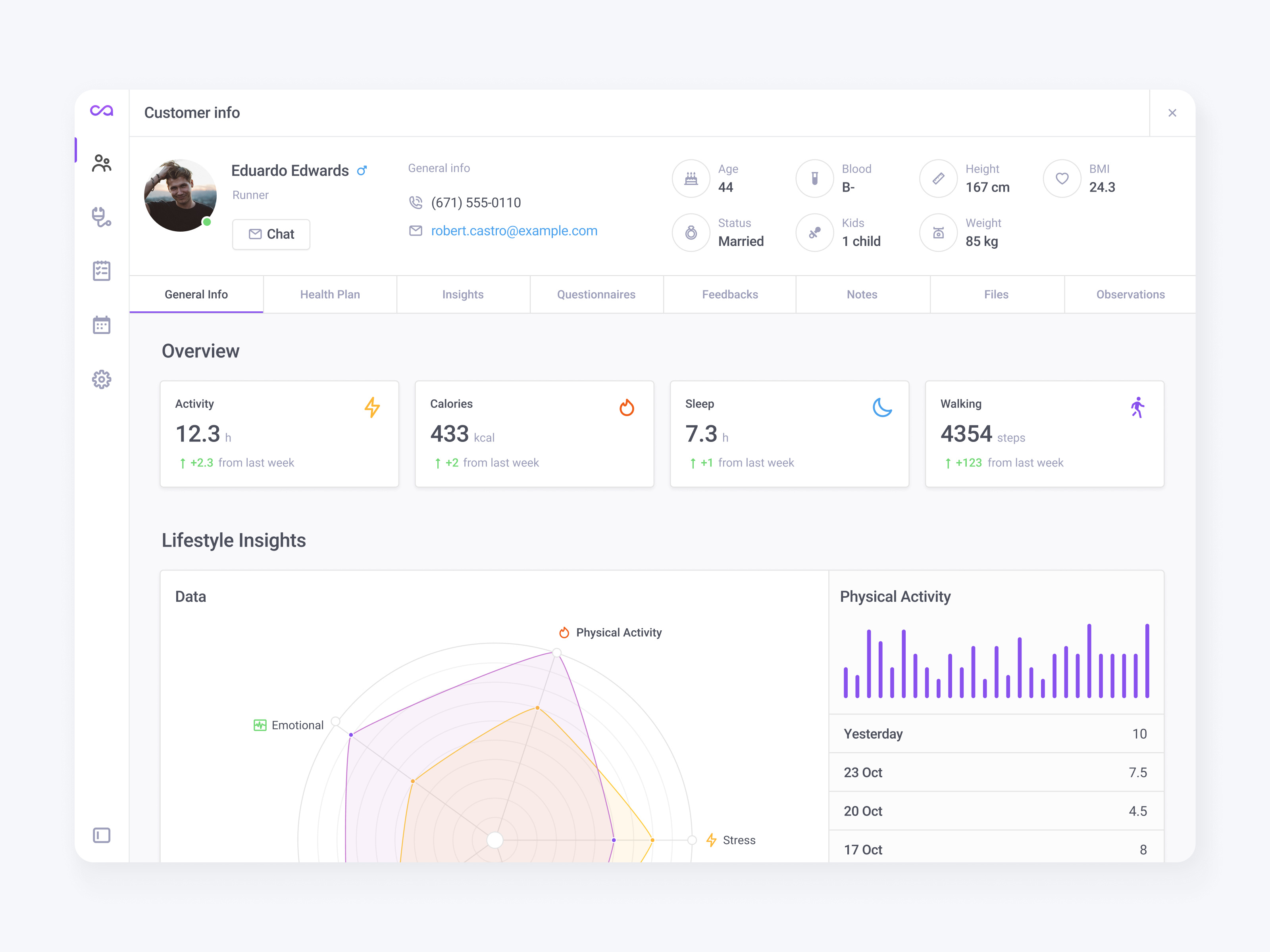
Task: Click the Yesterday row in Physical Activity
Action: click(996, 734)
